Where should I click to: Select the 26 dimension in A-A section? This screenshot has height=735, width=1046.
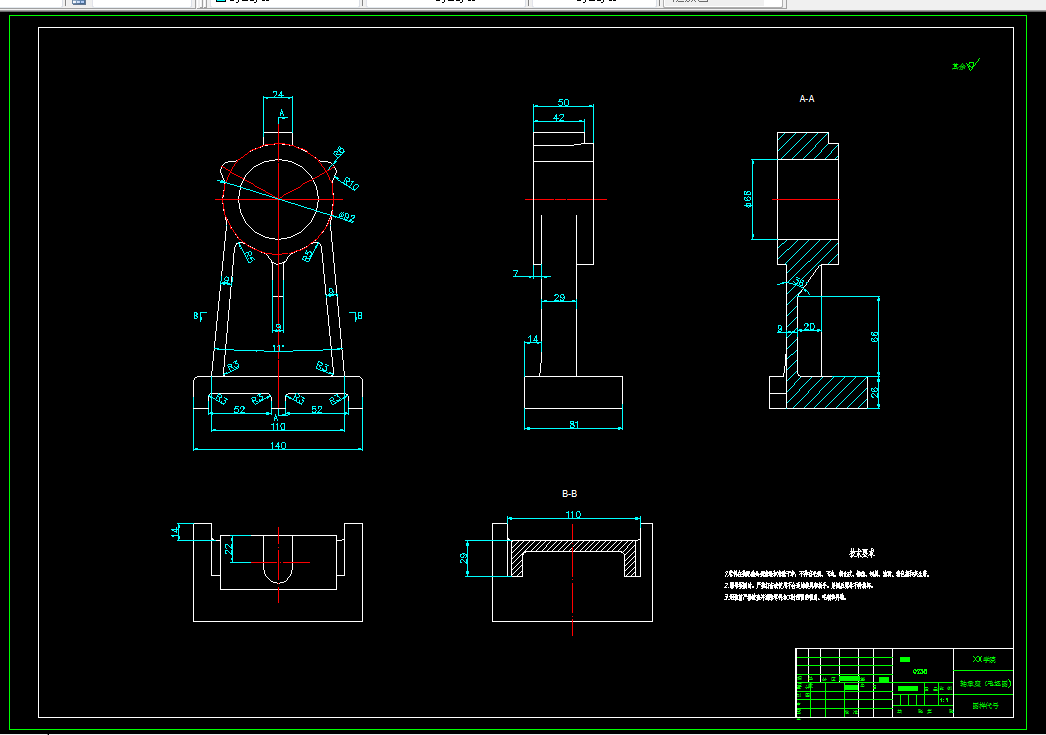click(875, 393)
